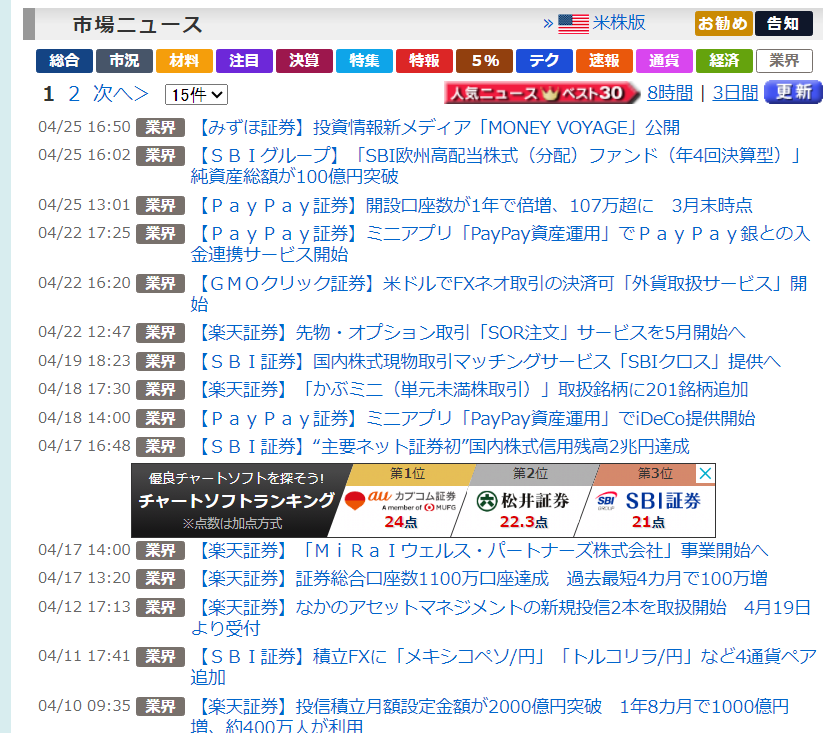
Task: Click the 市場ニュース heading
Action: 137,24
